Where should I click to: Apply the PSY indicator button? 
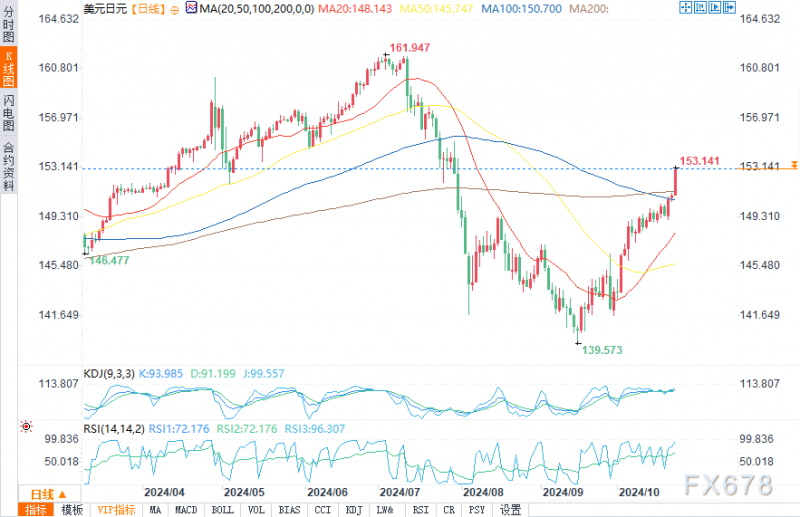click(x=477, y=510)
